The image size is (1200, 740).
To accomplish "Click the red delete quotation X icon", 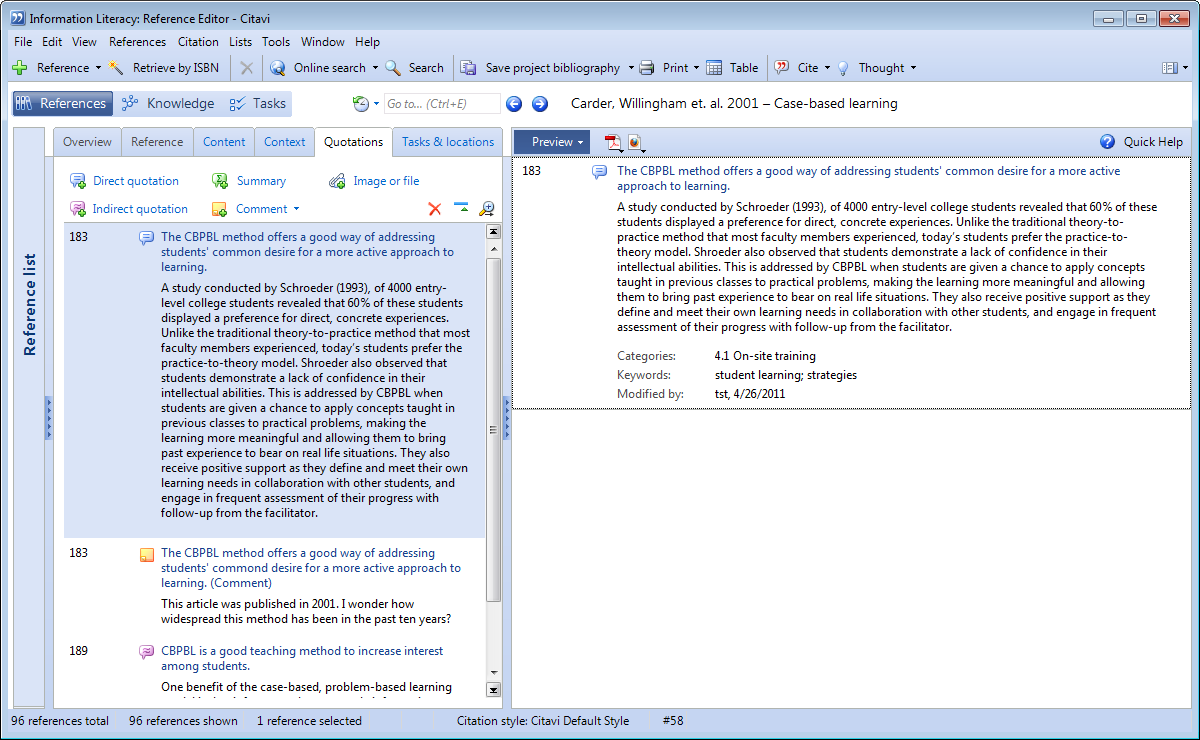I will 434,209.
